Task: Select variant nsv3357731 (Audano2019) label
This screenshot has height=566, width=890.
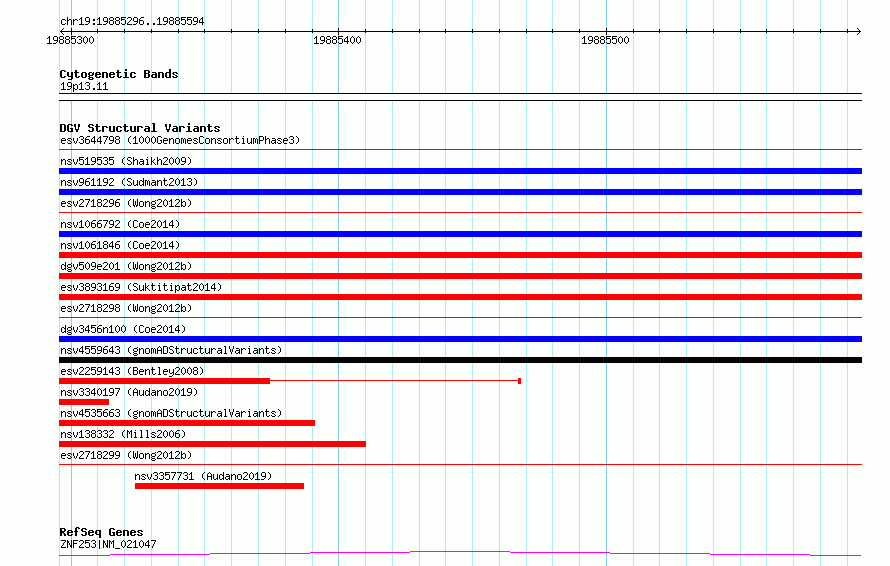Action: click(203, 476)
